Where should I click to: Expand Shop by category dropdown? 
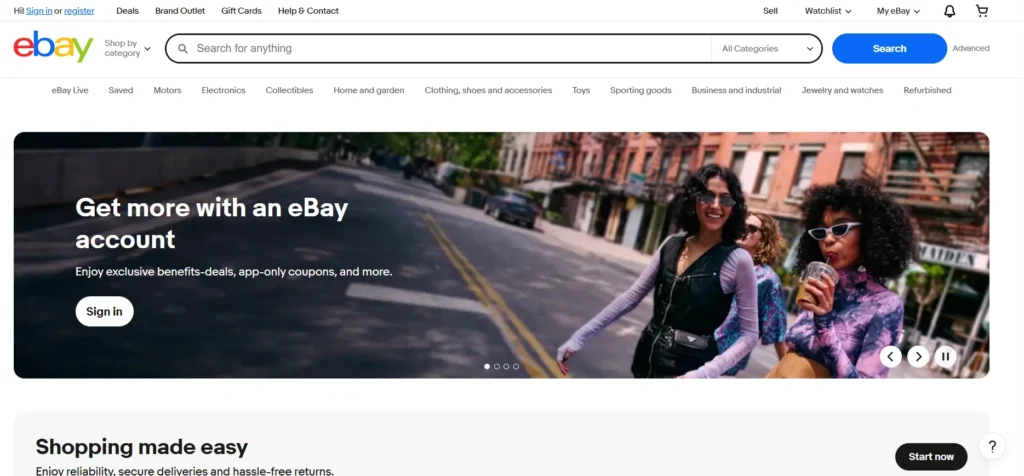(x=127, y=48)
